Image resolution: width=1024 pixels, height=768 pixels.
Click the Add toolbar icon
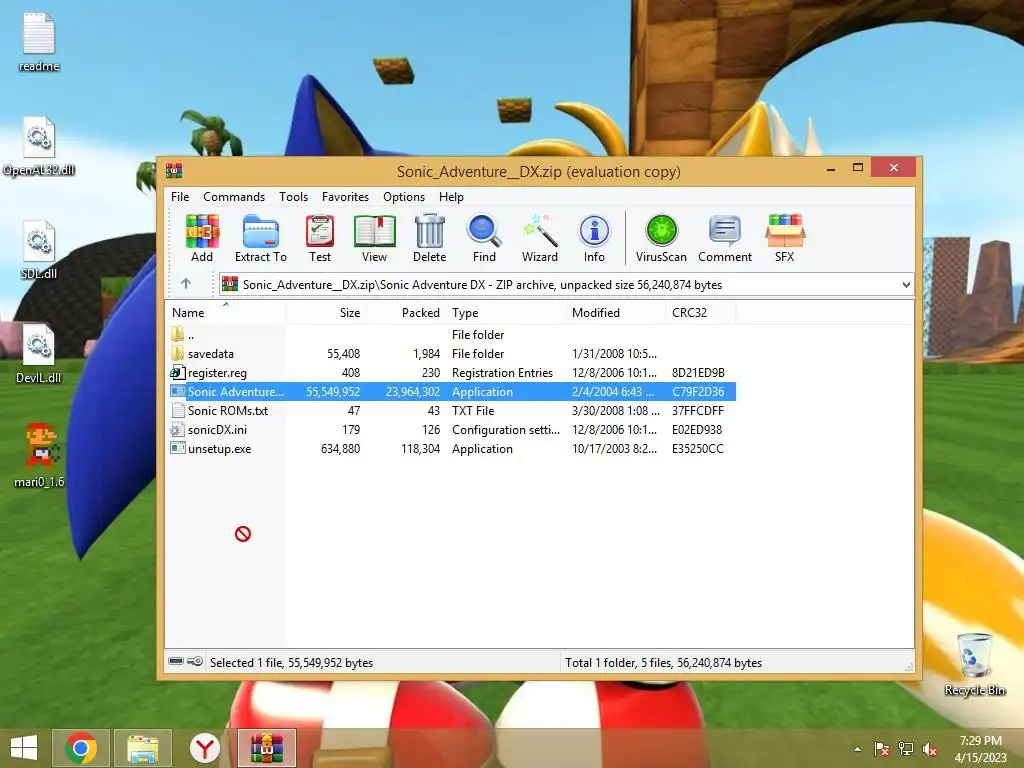pyautogui.click(x=202, y=238)
